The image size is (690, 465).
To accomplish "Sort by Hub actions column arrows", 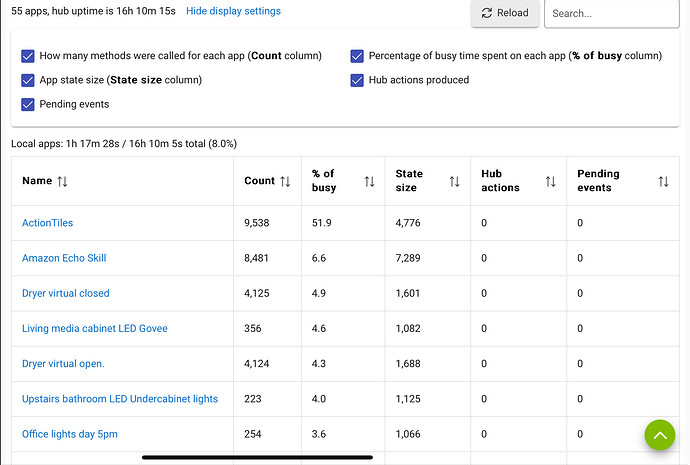I will [551, 181].
